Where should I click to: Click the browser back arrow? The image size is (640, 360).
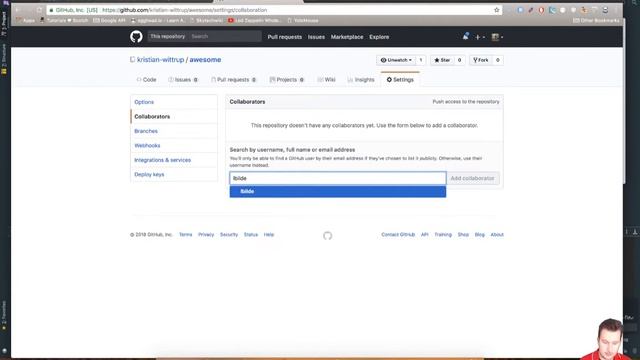(18, 10)
